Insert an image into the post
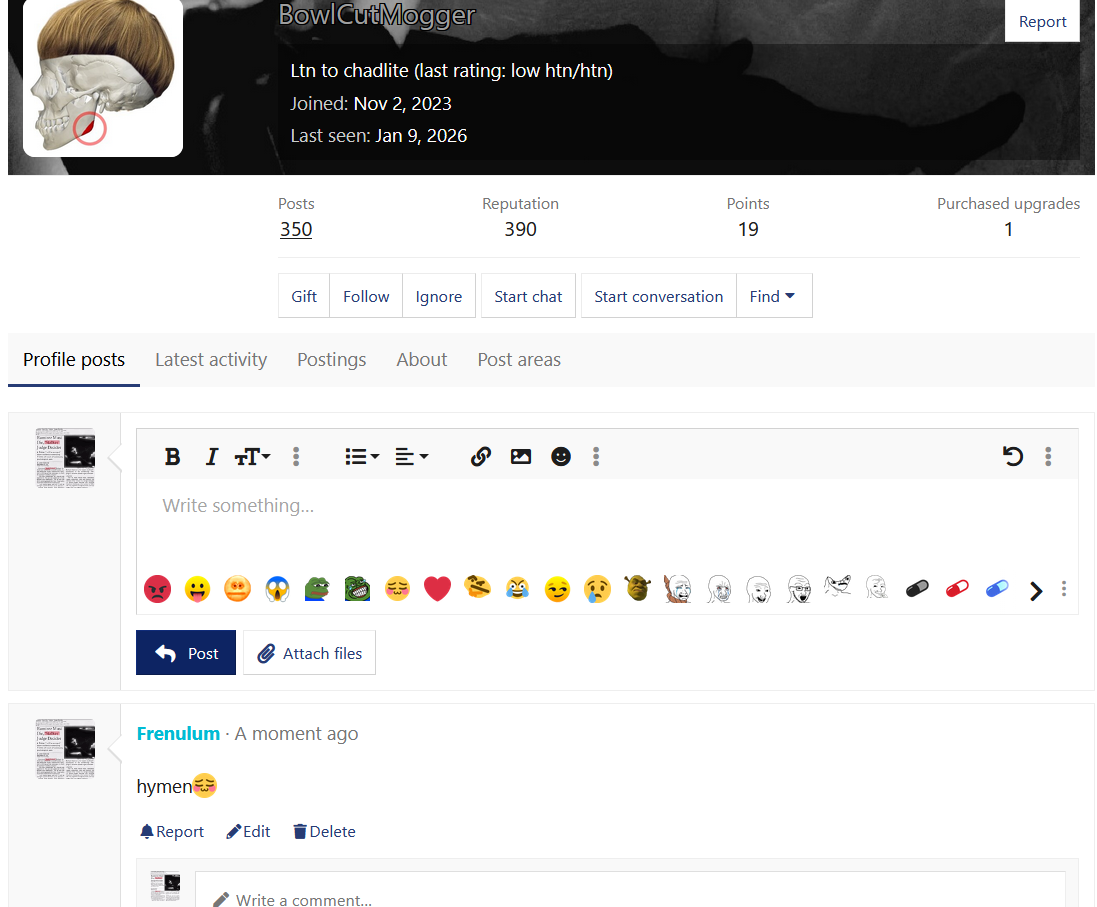This screenshot has width=1097, height=907. coord(520,456)
